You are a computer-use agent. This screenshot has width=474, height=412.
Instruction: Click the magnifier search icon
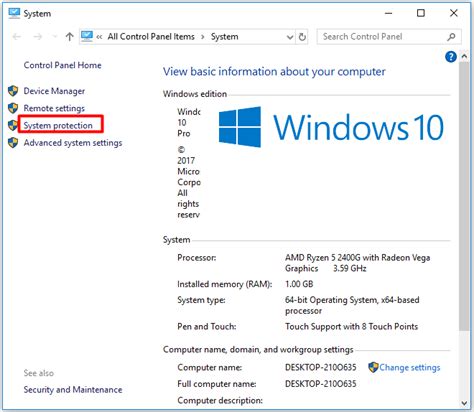pyautogui.click(x=451, y=37)
